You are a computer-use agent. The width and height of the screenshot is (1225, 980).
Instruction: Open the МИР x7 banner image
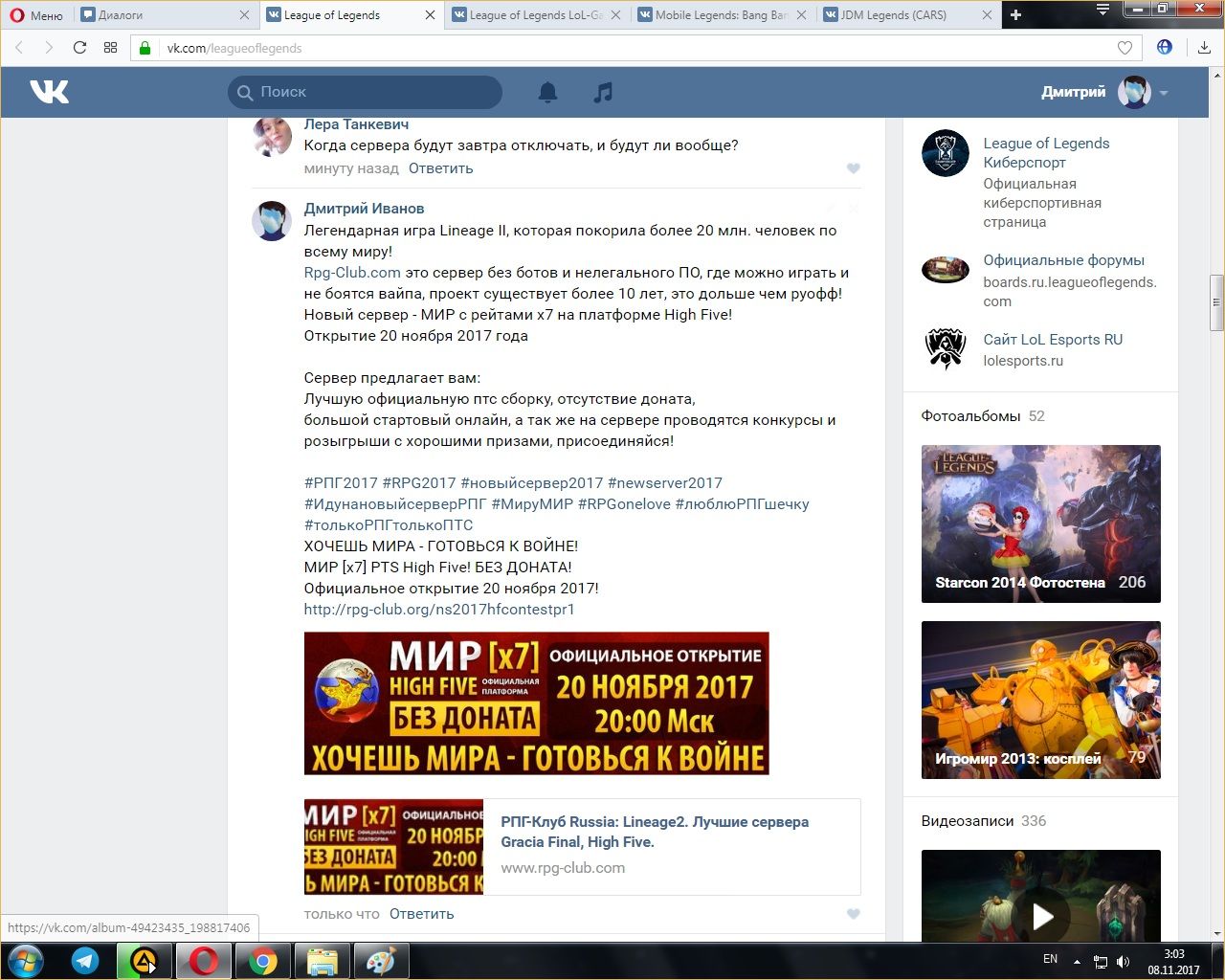point(537,703)
